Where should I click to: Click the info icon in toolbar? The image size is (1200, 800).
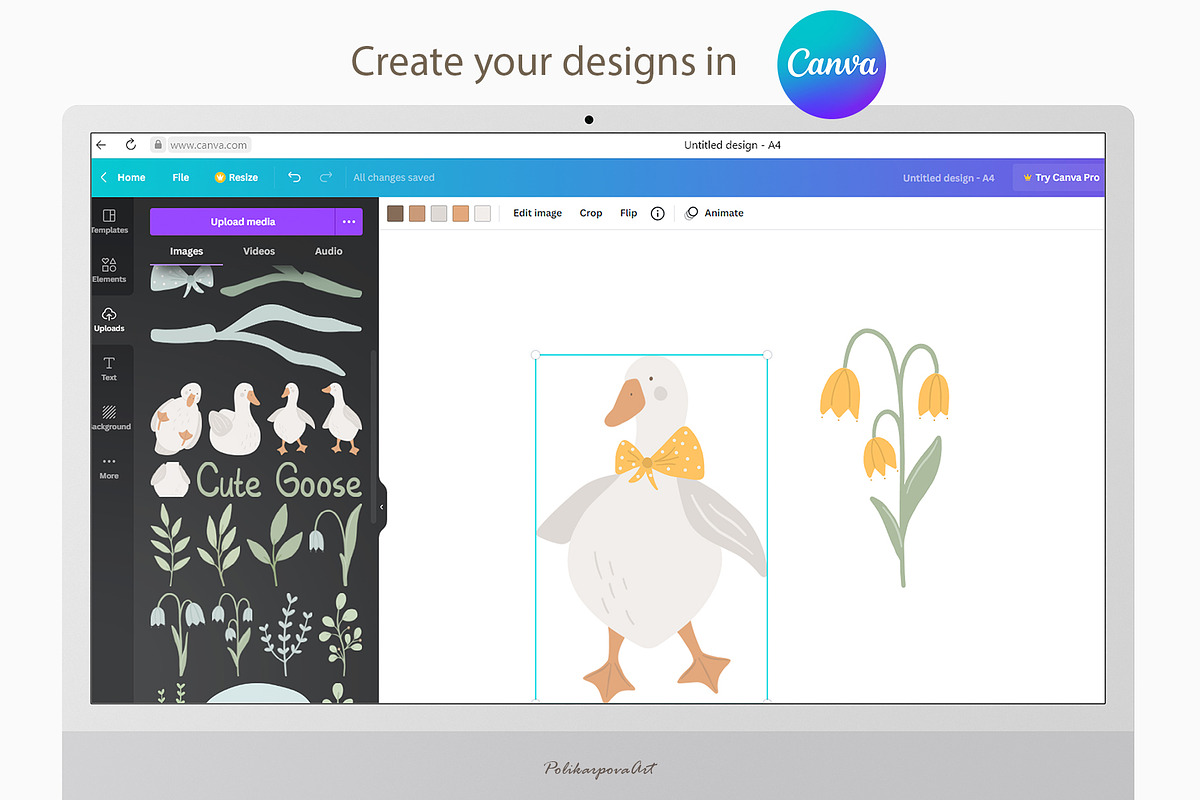[x=657, y=213]
